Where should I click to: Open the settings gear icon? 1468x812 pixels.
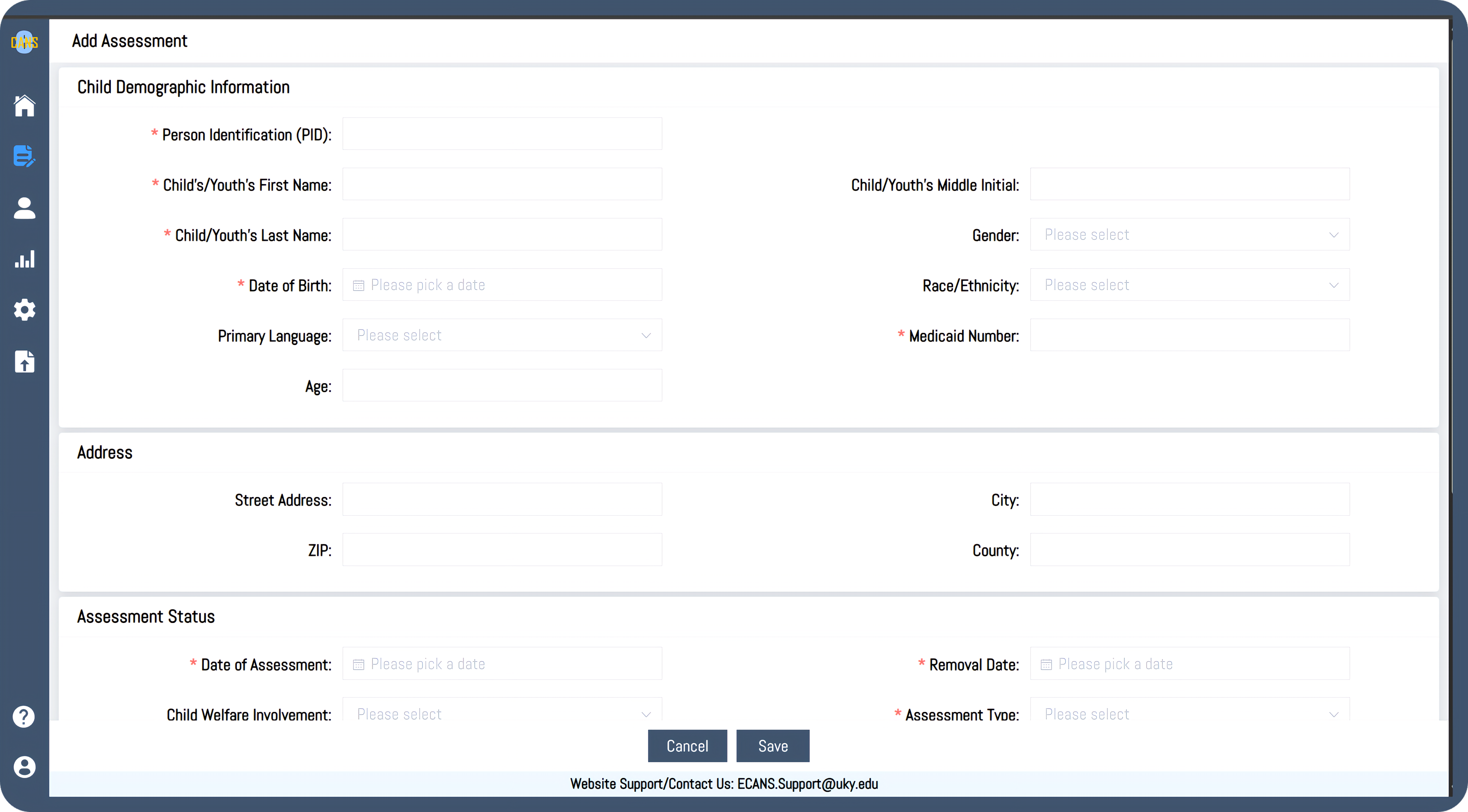[x=24, y=309]
